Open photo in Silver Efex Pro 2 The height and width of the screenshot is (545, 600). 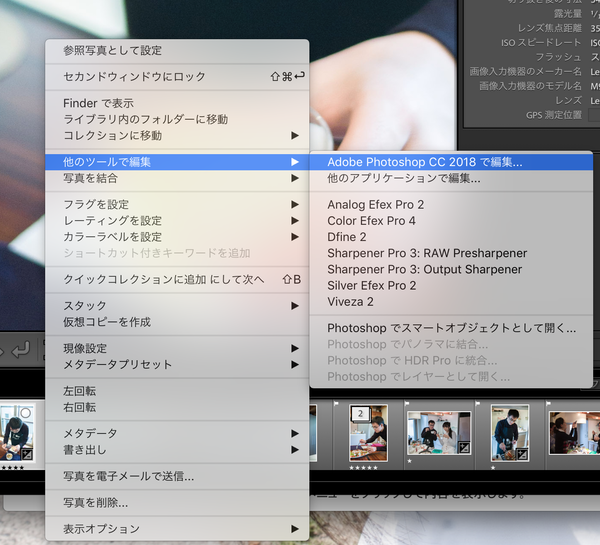(x=451, y=285)
